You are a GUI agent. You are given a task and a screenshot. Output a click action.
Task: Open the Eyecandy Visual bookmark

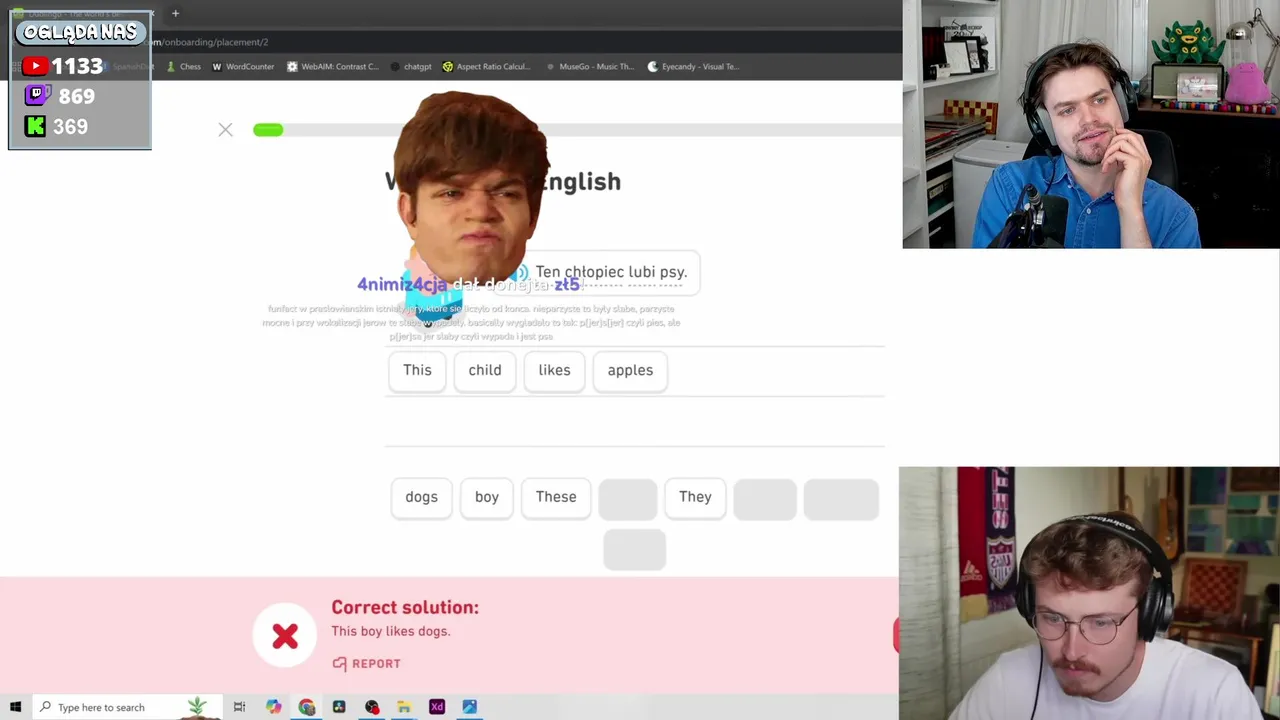click(693, 67)
